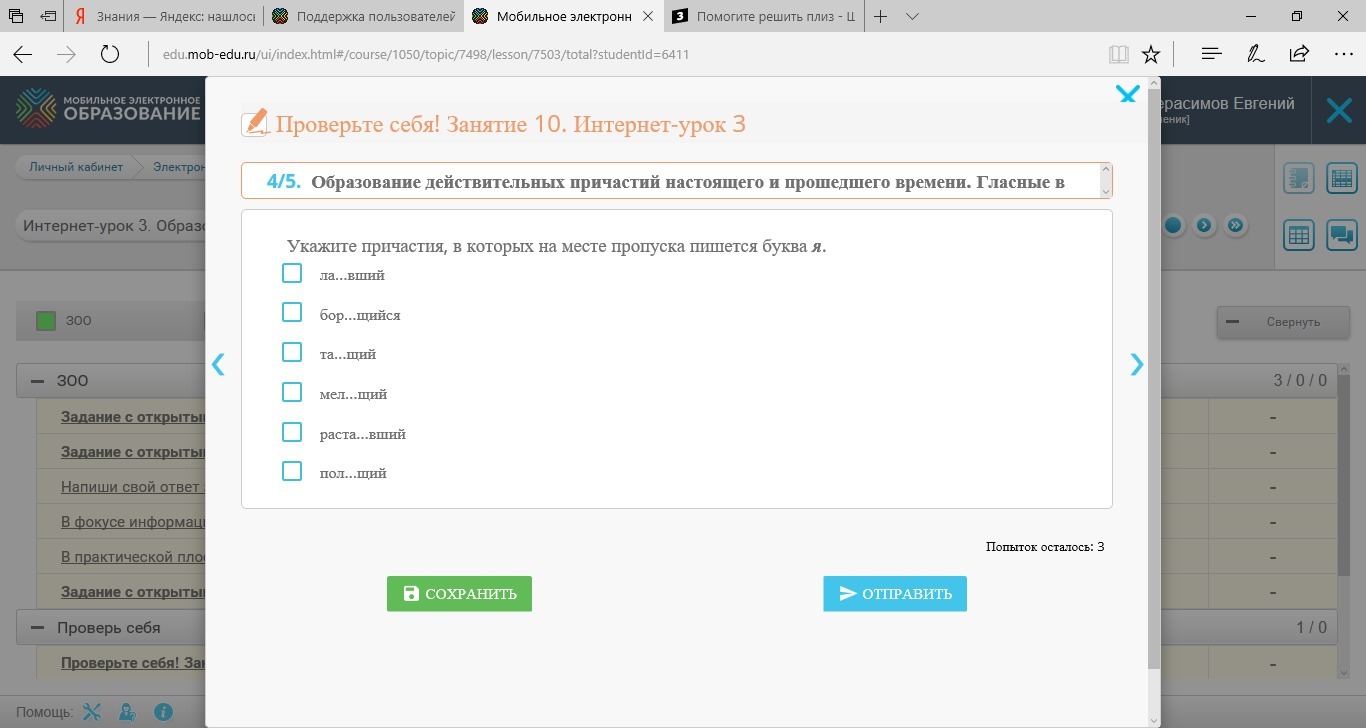Close the 'Мобильное электронн' tab
This screenshot has height=728, width=1366.
tap(650, 17)
